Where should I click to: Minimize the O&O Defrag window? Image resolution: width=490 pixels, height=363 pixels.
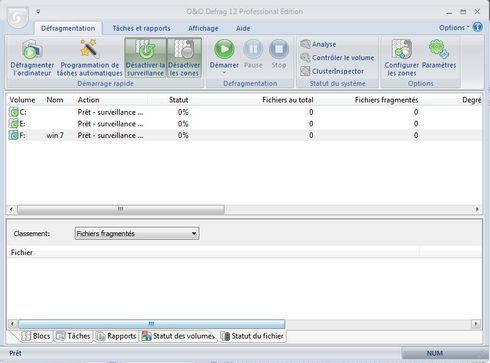449,12
